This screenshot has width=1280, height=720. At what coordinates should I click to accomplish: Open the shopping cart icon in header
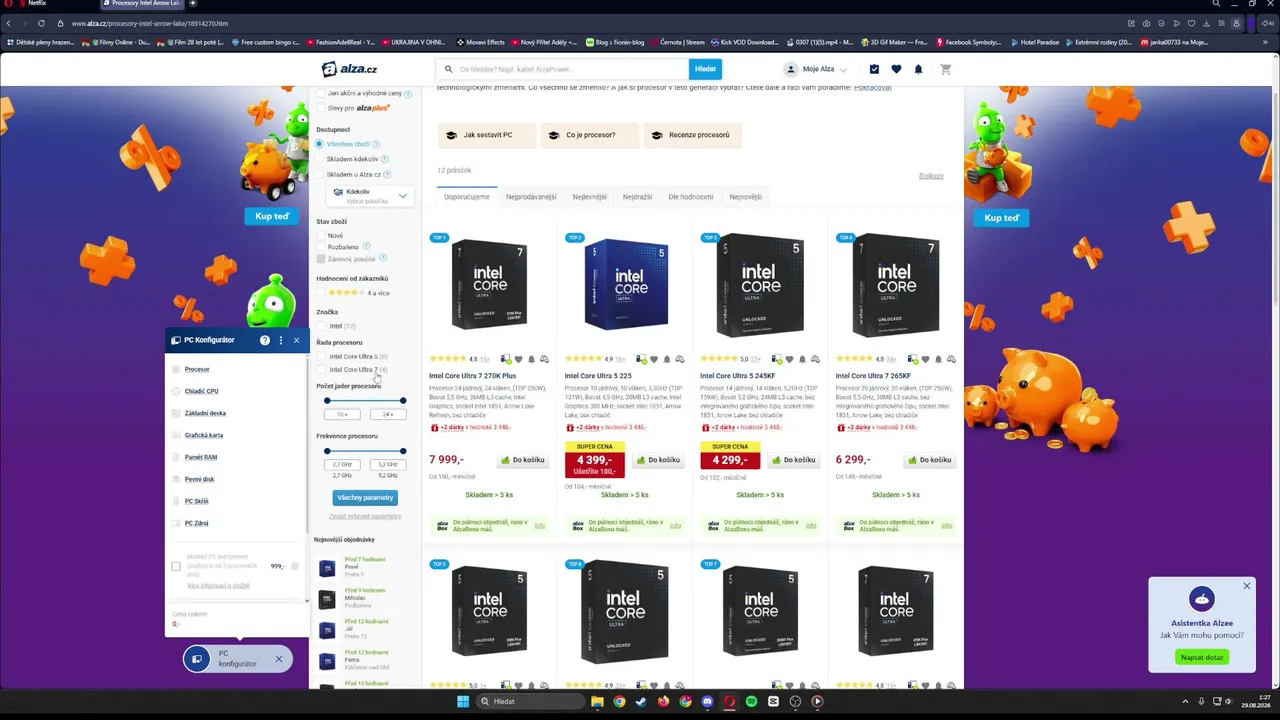[x=945, y=69]
